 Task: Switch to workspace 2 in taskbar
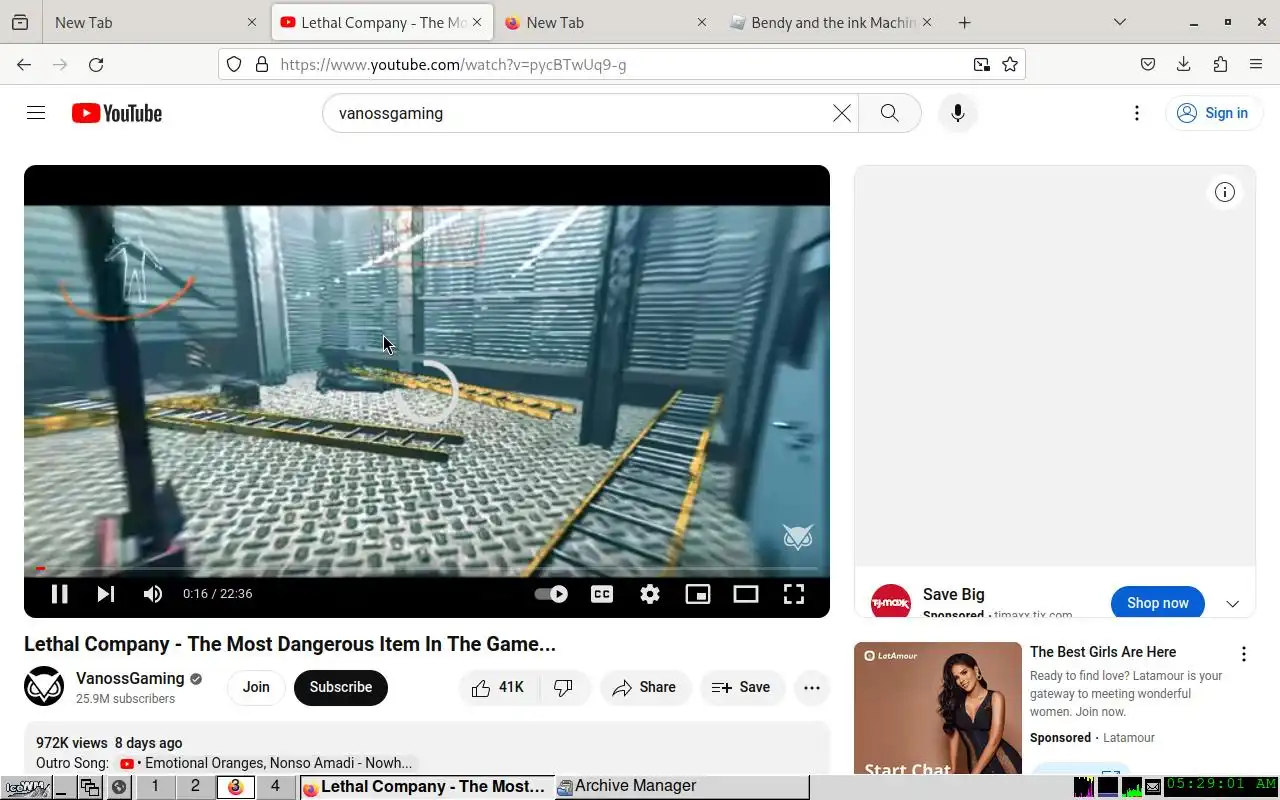click(x=195, y=787)
